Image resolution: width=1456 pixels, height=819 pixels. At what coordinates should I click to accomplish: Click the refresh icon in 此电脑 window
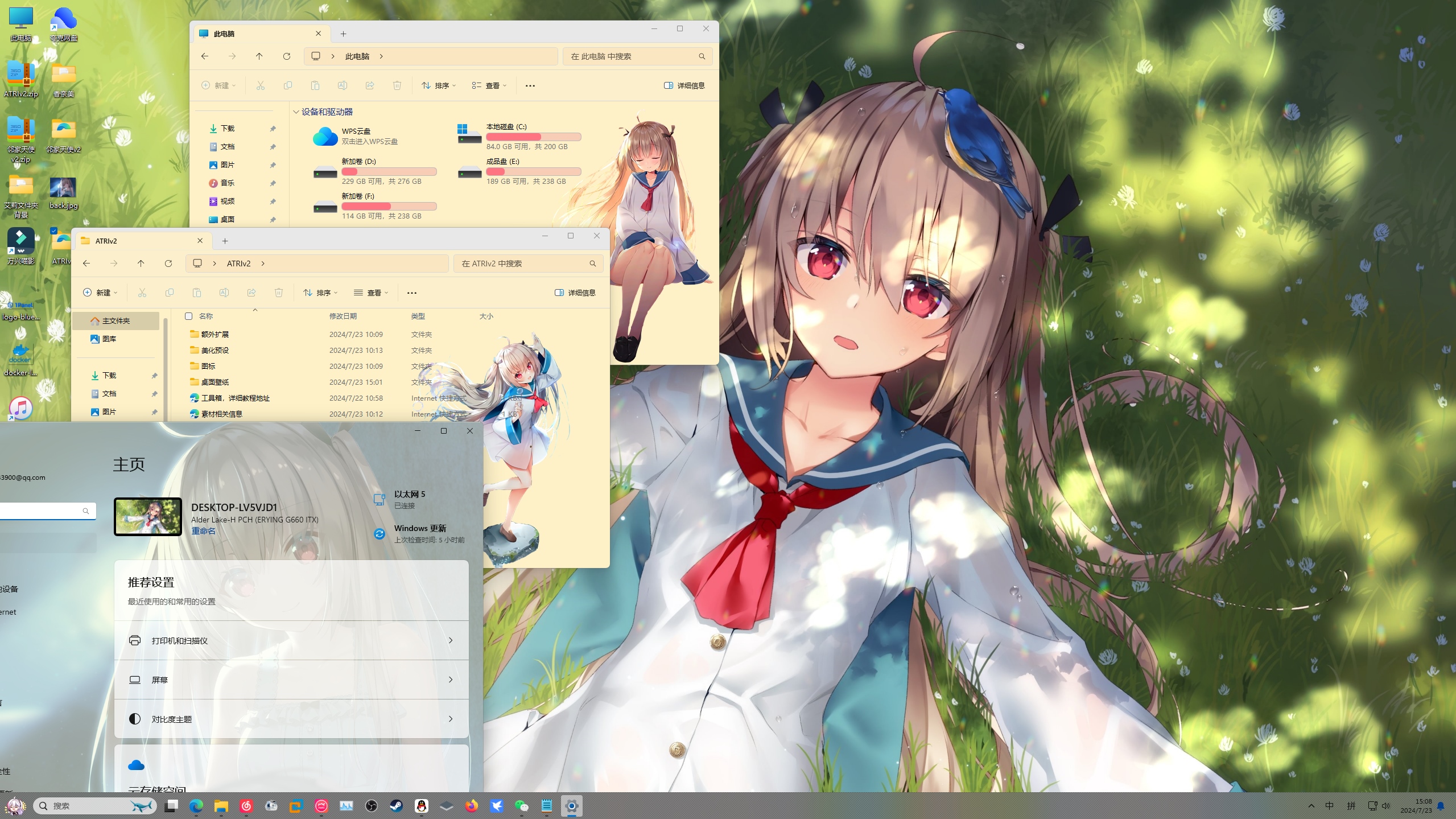tap(287, 56)
